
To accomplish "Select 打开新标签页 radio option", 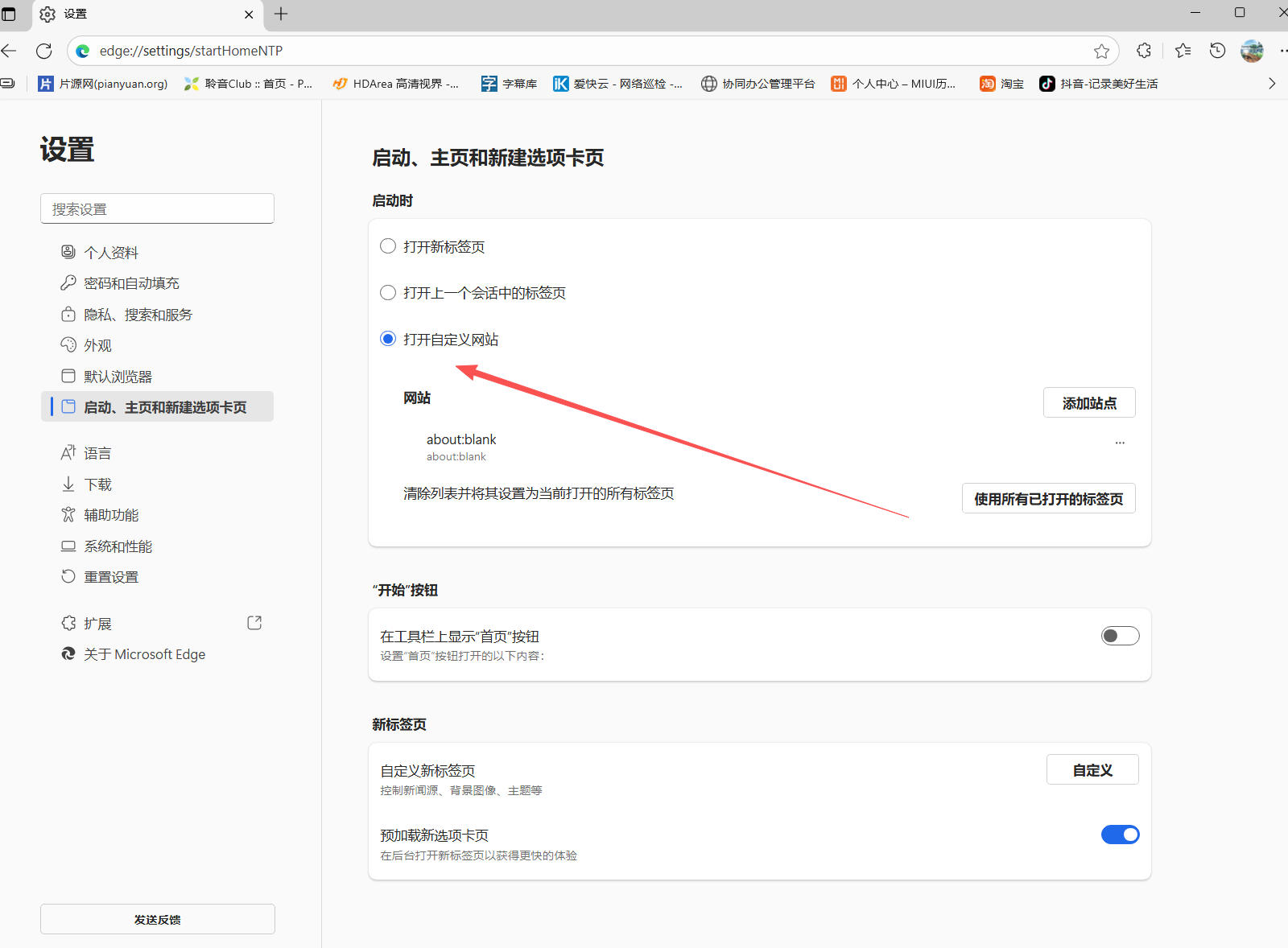I will click(388, 246).
